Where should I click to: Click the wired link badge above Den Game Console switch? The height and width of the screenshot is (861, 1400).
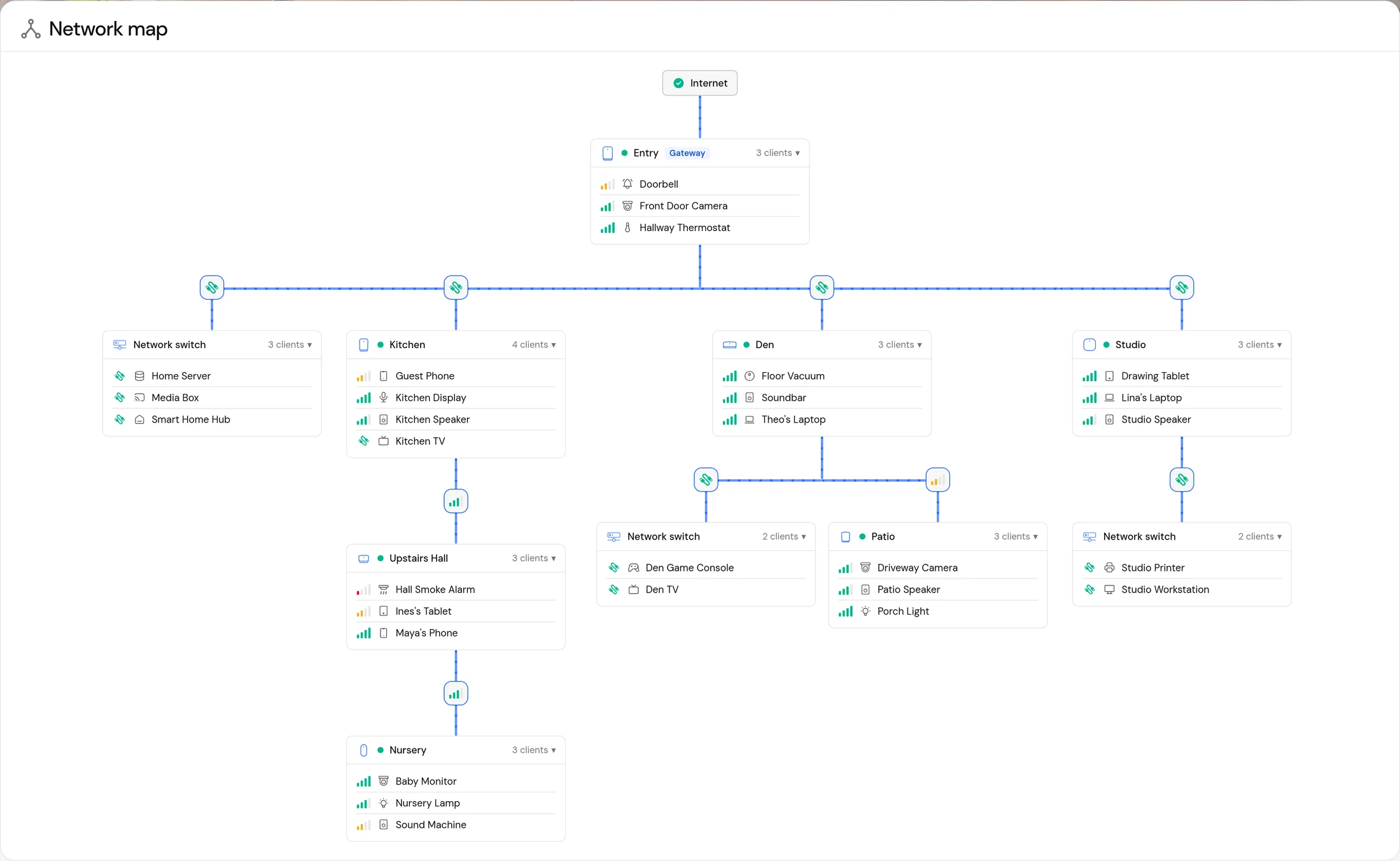click(706, 480)
